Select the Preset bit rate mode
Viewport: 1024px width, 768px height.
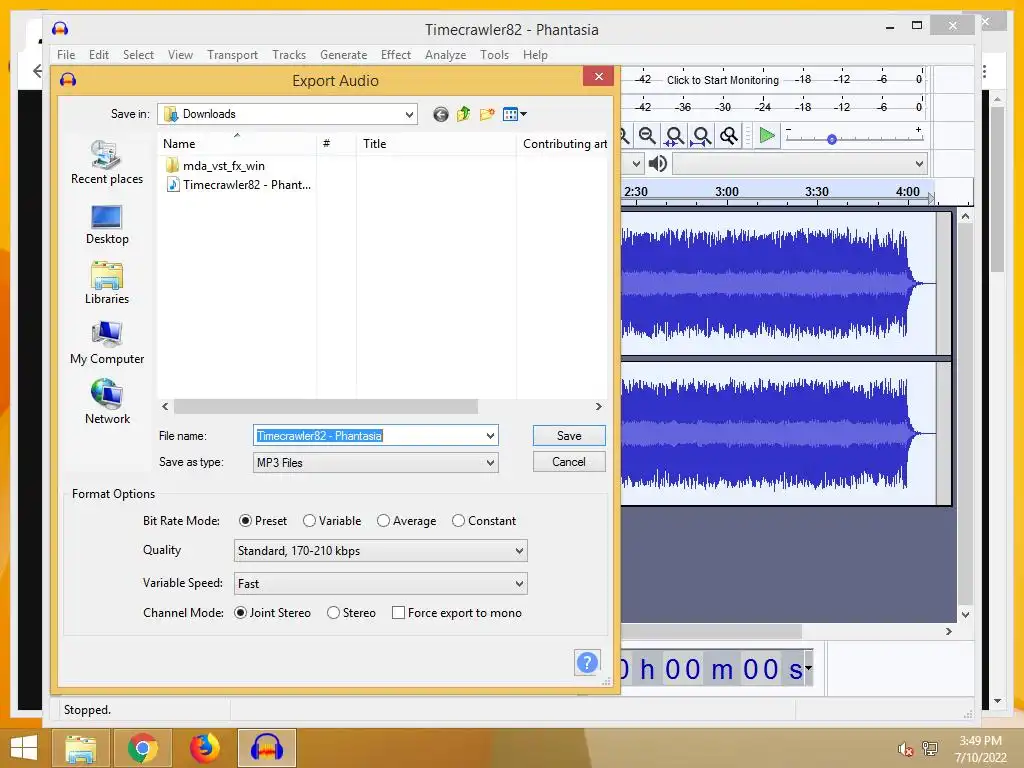(x=263, y=520)
